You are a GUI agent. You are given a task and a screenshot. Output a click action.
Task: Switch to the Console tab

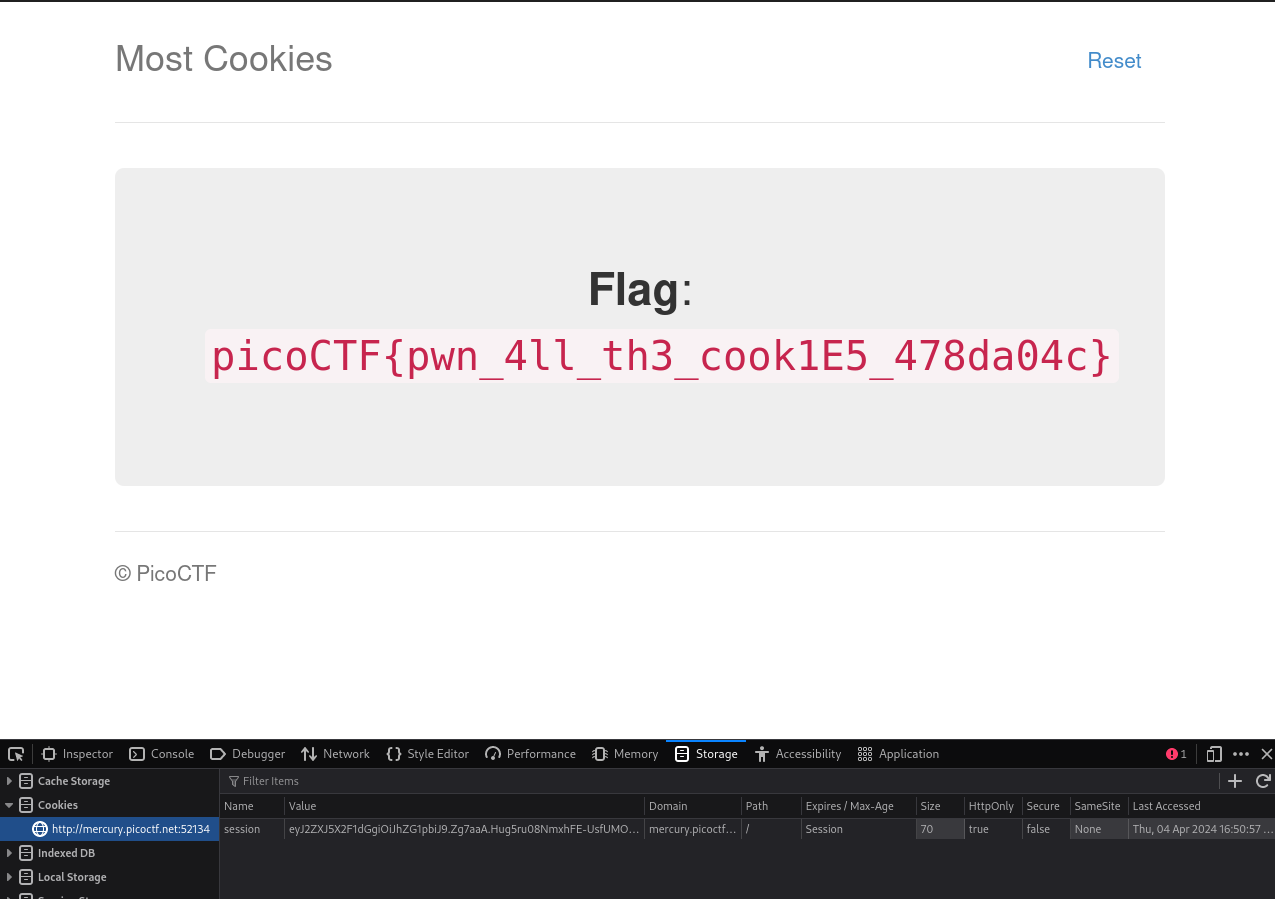click(162, 754)
